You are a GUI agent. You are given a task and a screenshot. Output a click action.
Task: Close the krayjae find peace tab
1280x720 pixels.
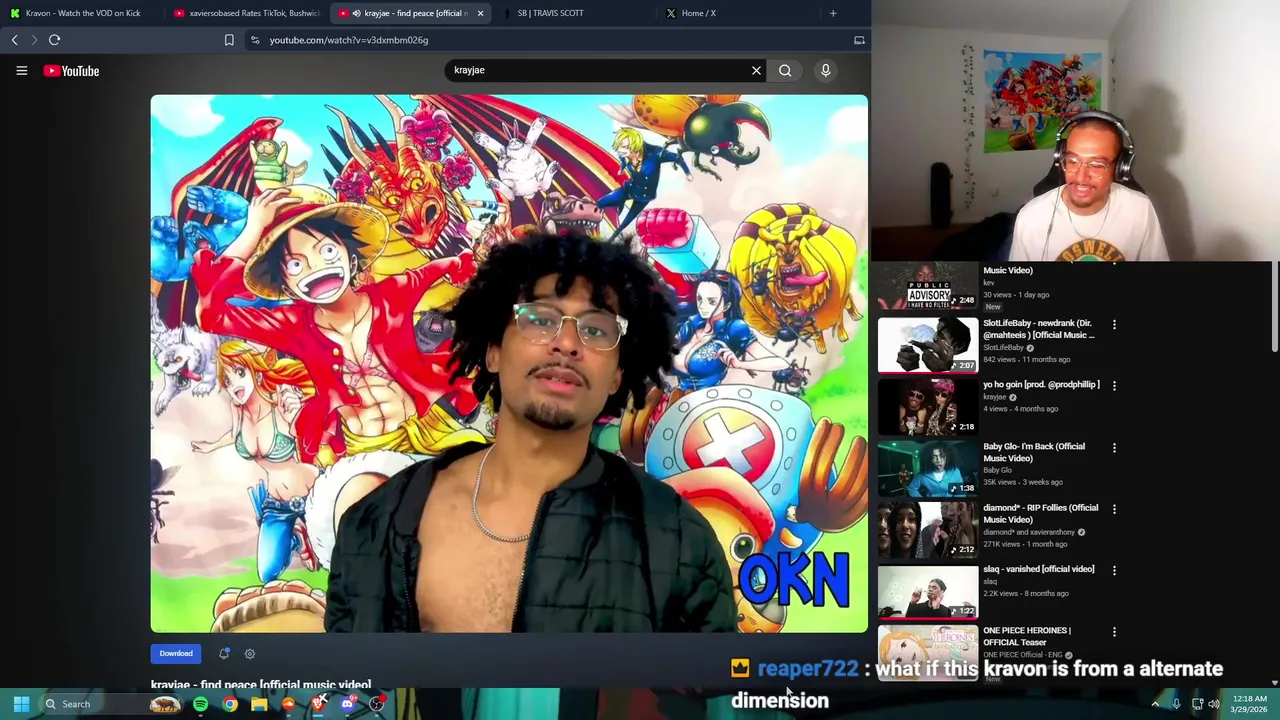click(480, 13)
